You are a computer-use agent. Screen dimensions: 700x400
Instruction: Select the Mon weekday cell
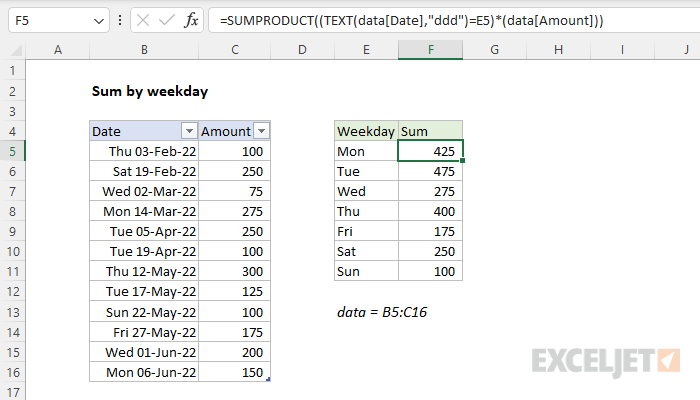point(366,151)
